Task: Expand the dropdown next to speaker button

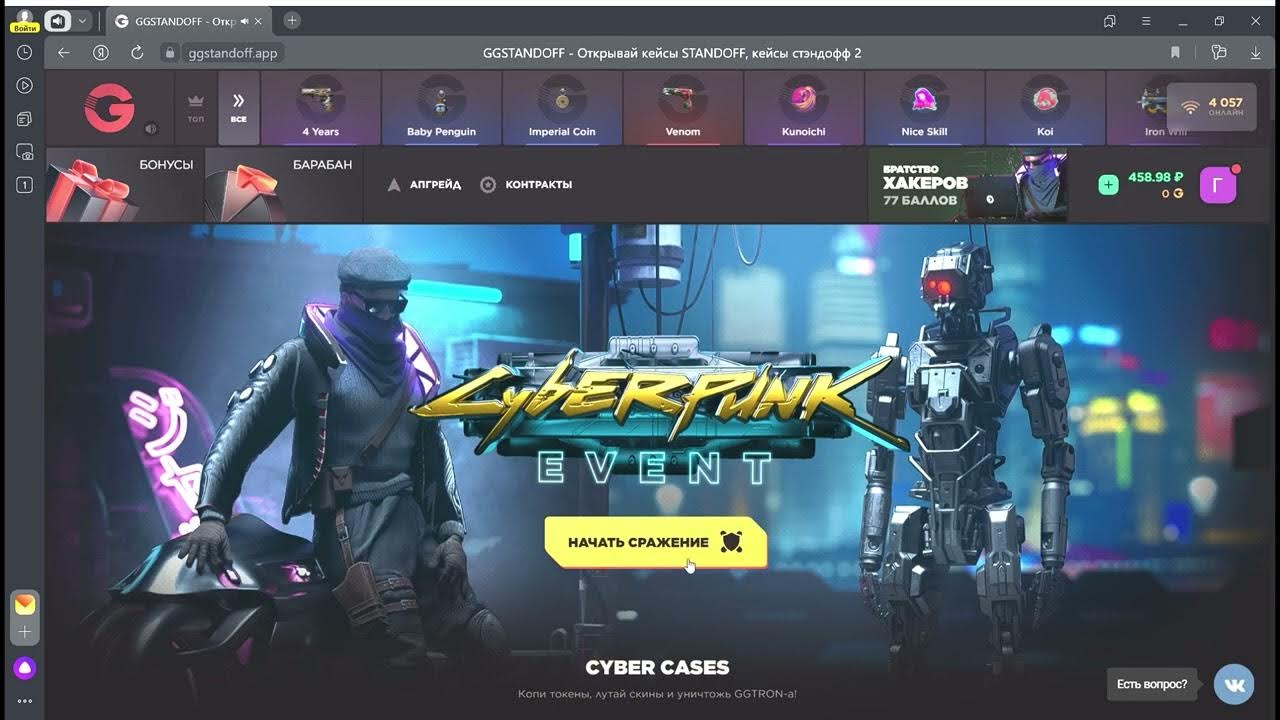Action: [83, 20]
